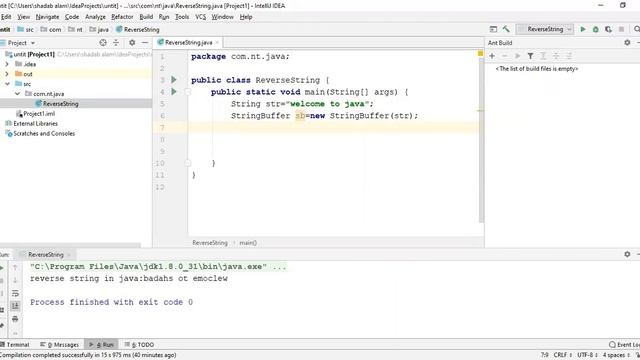Open the Terminal tool window

15,345
